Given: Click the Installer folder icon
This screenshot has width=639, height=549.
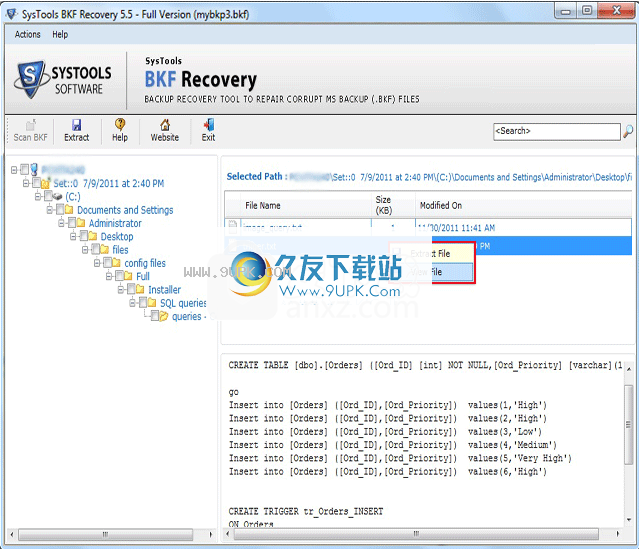Looking at the screenshot, I should click(x=140, y=289).
